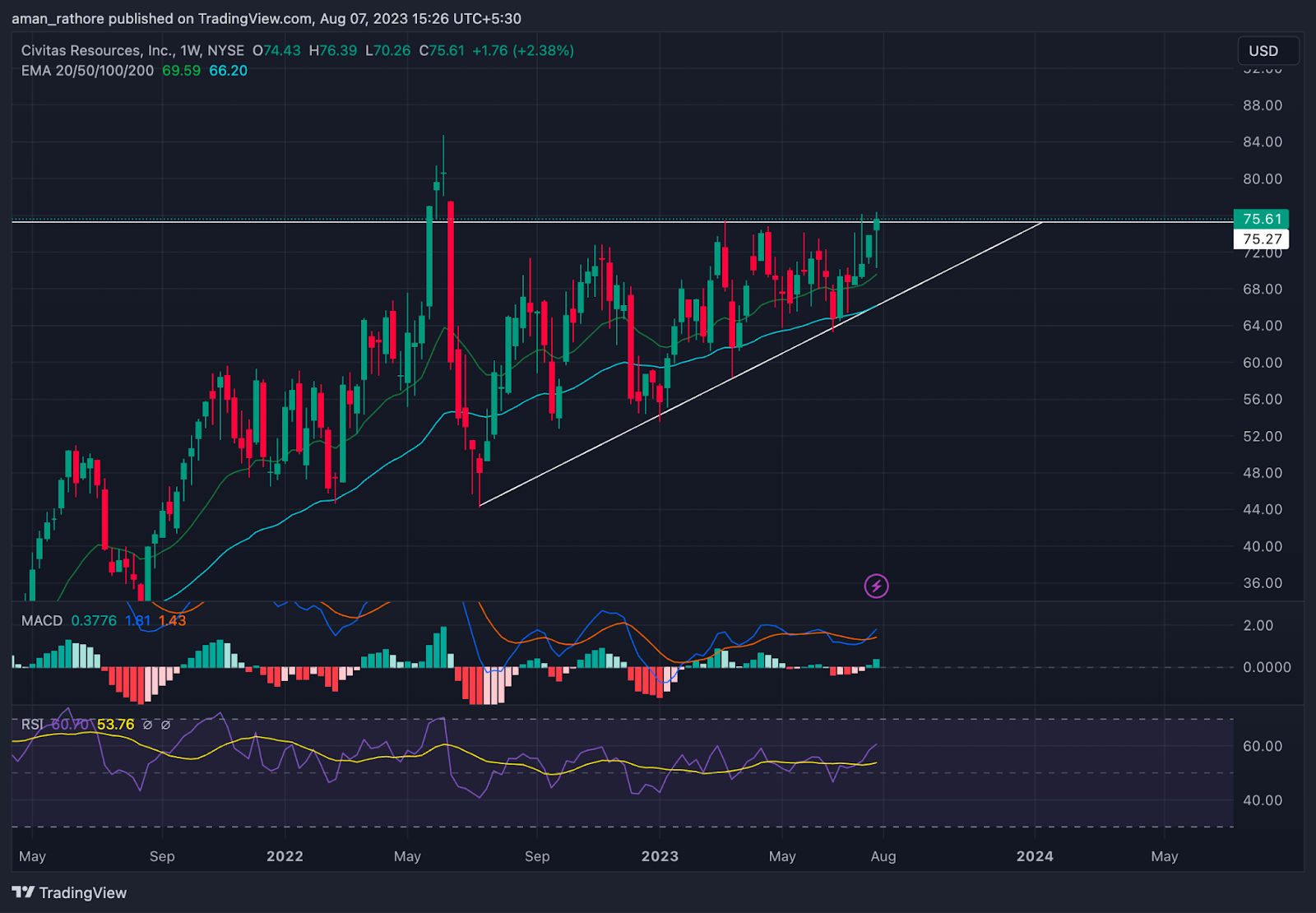Viewport: 1316px width, 913px height.
Task: Click the 2022 label on the time axis
Action: [x=285, y=856]
